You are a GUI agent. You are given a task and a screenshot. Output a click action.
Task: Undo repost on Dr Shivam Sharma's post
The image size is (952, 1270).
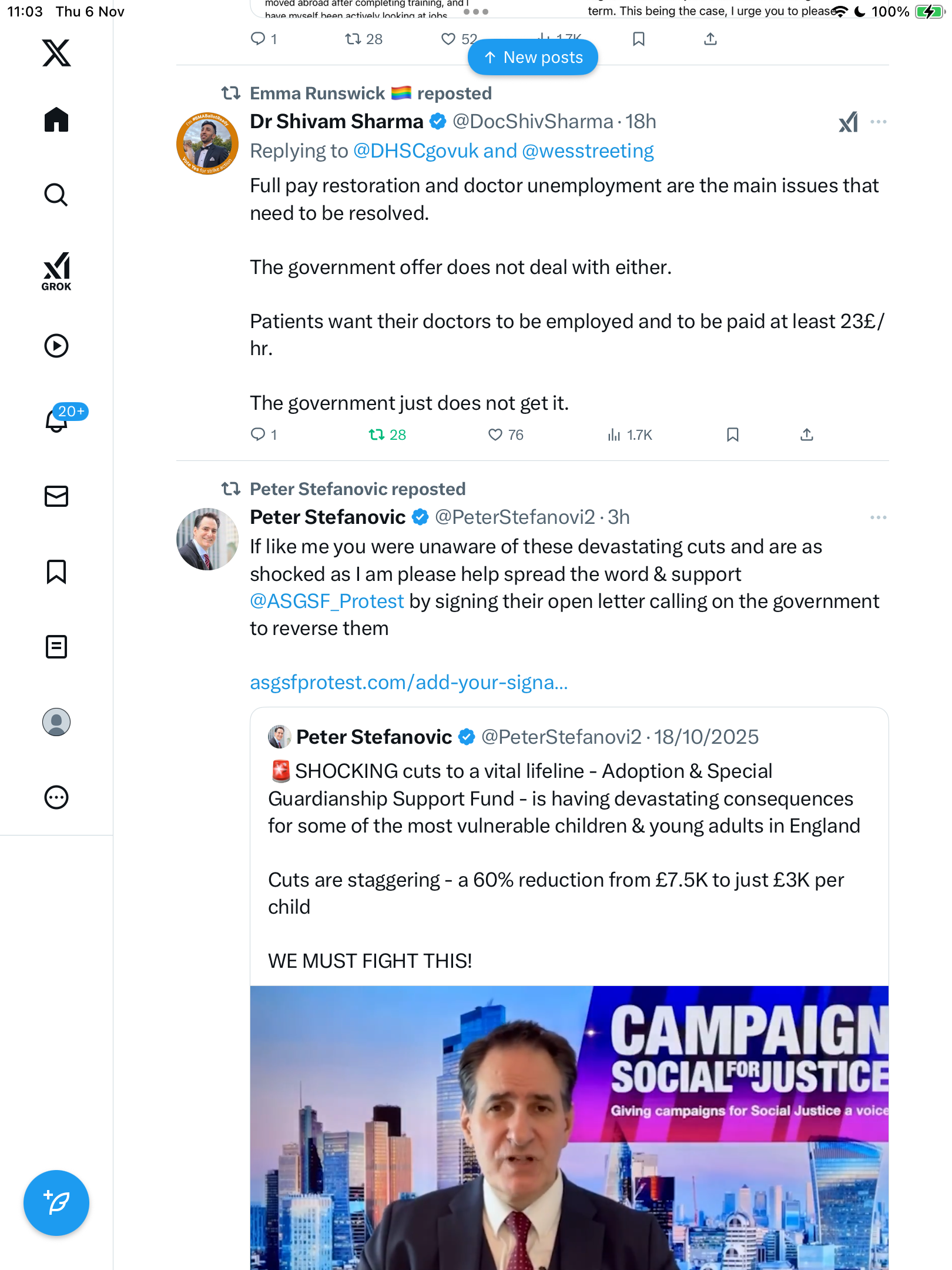[x=377, y=435]
